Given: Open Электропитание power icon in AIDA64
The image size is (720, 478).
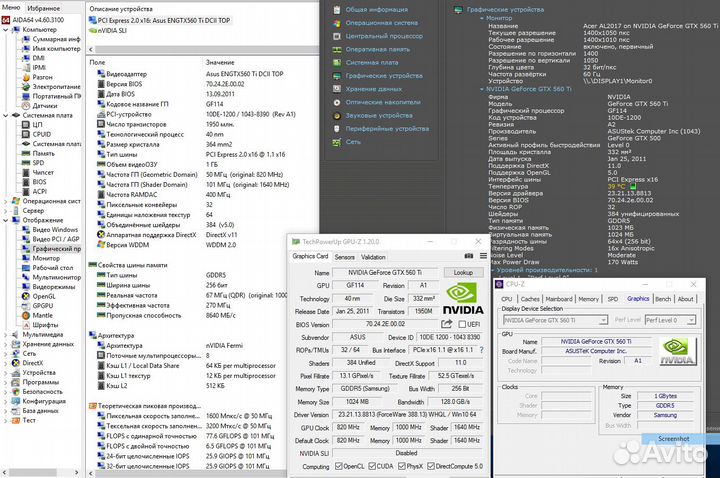Looking at the screenshot, I should [x=26, y=87].
